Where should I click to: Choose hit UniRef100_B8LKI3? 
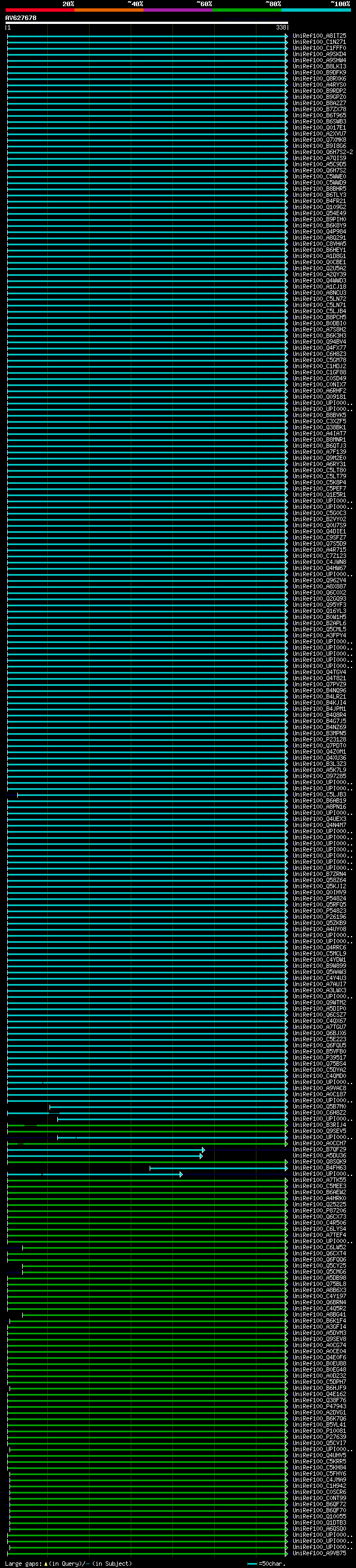click(x=319, y=66)
